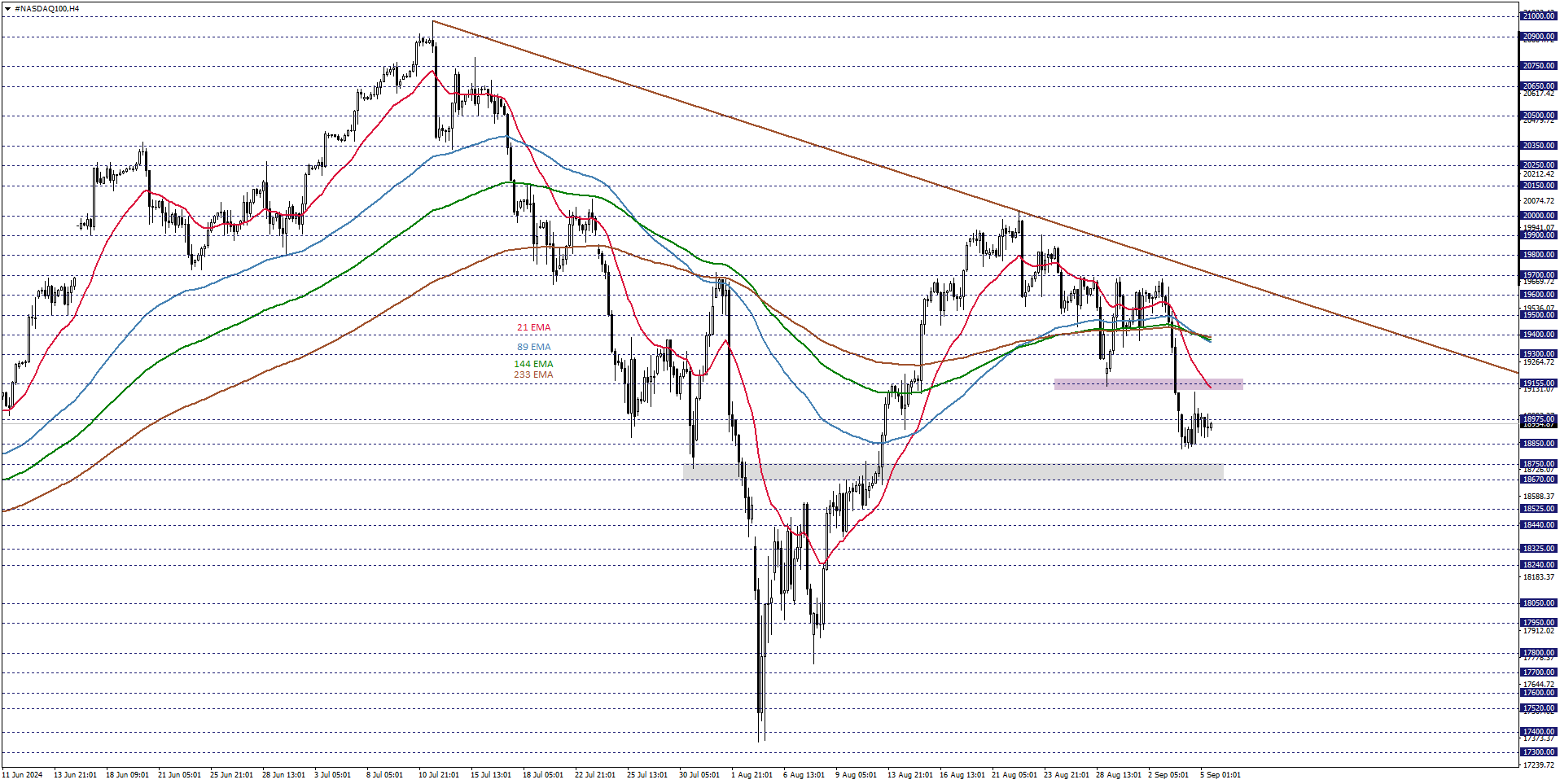This screenshot has width=1560, height=784.
Task: Click the 11 Jun 2024 date label
Action: tap(22, 775)
